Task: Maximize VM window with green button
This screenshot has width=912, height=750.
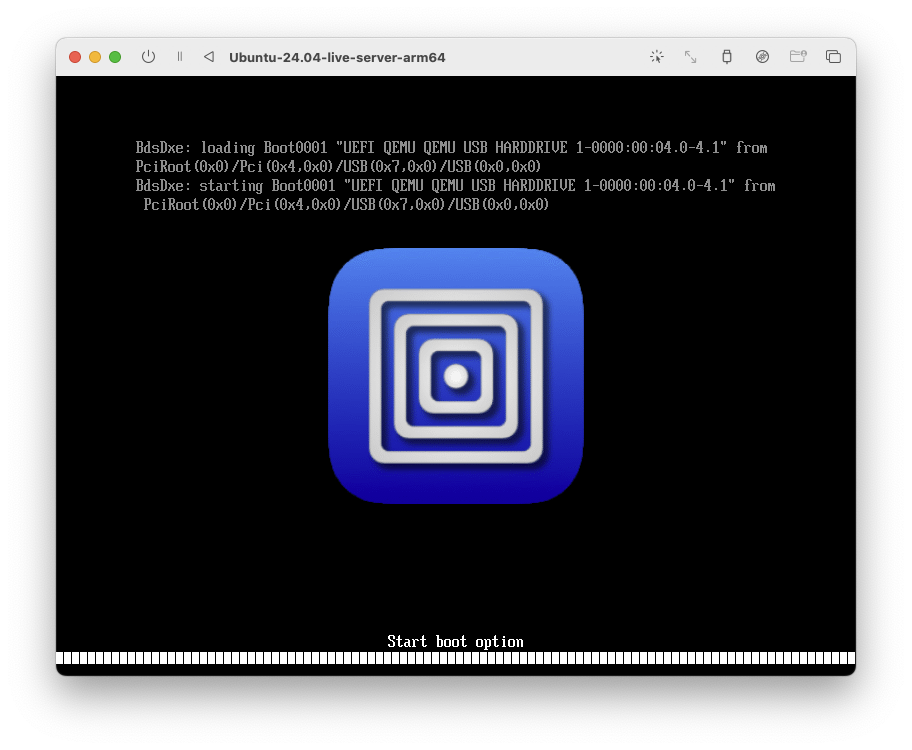Action: coord(115,57)
